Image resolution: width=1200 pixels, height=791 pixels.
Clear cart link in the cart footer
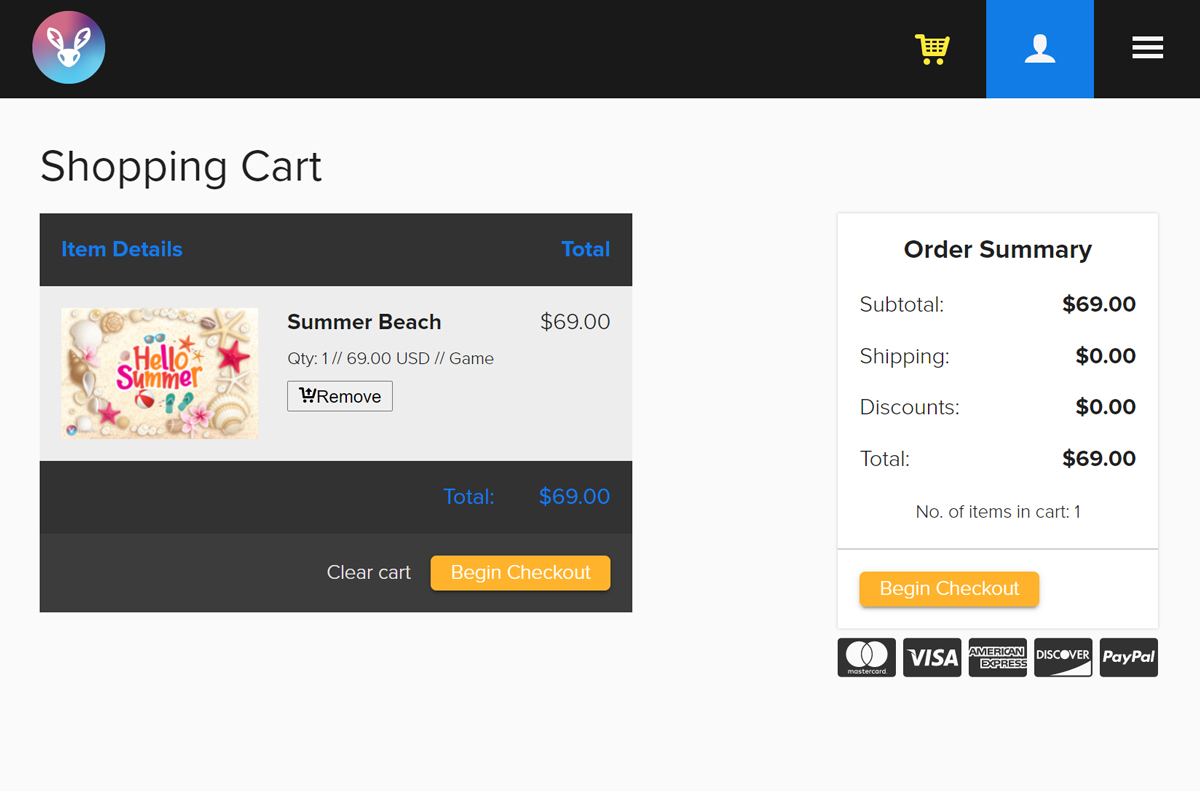pos(369,572)
